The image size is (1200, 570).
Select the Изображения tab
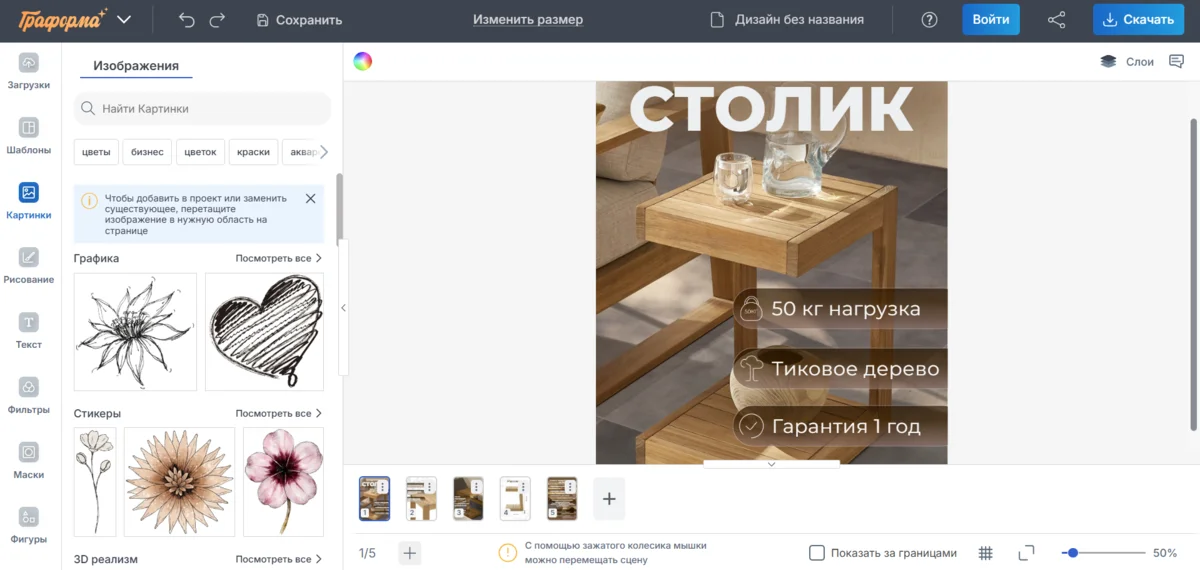point(136,66)
